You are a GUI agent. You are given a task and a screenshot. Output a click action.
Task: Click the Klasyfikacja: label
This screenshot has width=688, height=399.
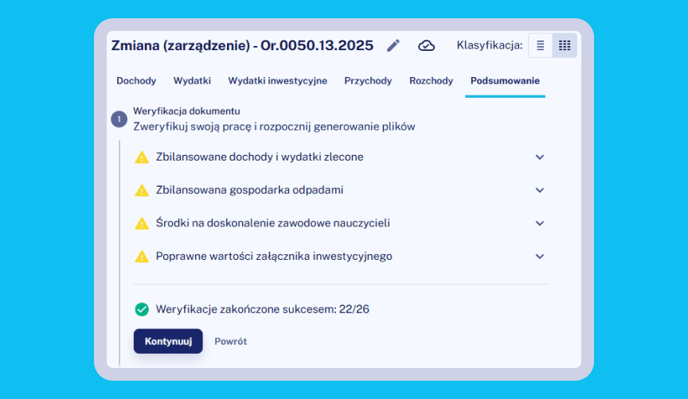(x=490, y=46)
